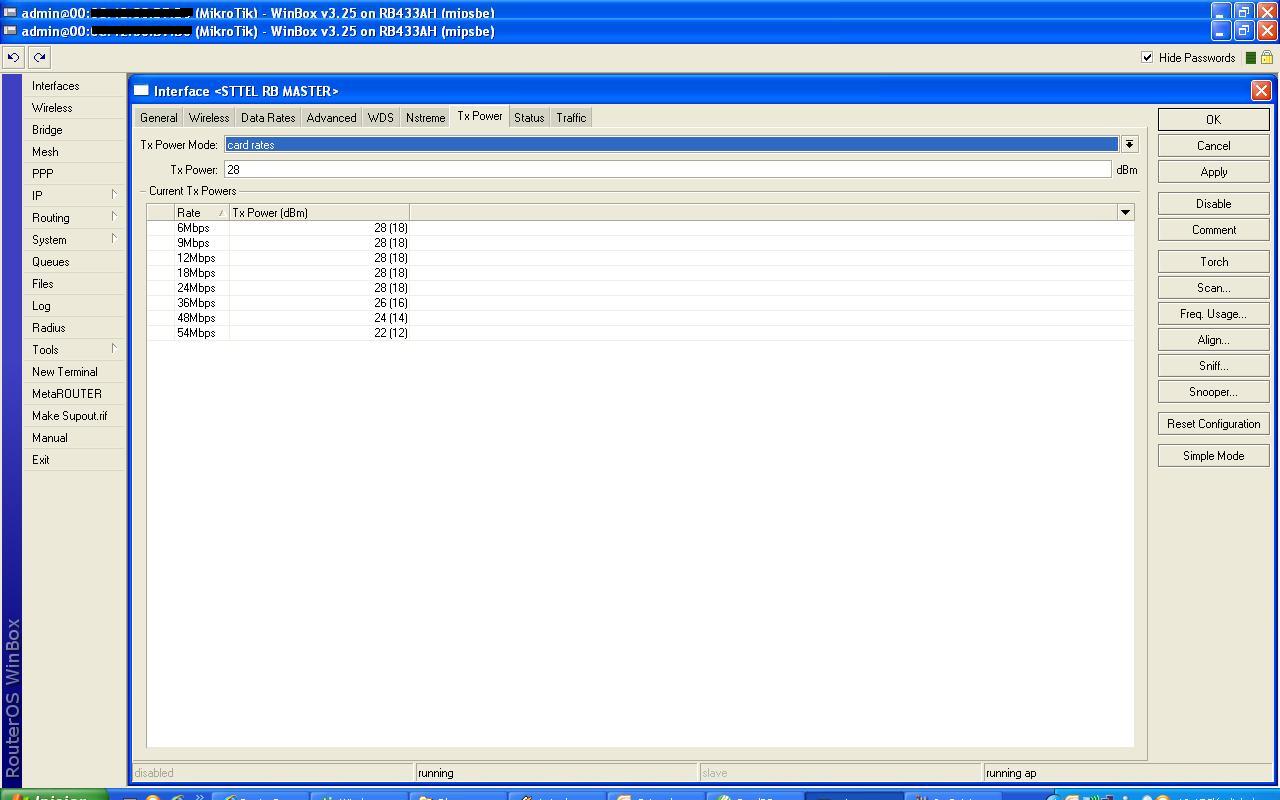
Task: Expand the System submenu
Action: point(74,239)
